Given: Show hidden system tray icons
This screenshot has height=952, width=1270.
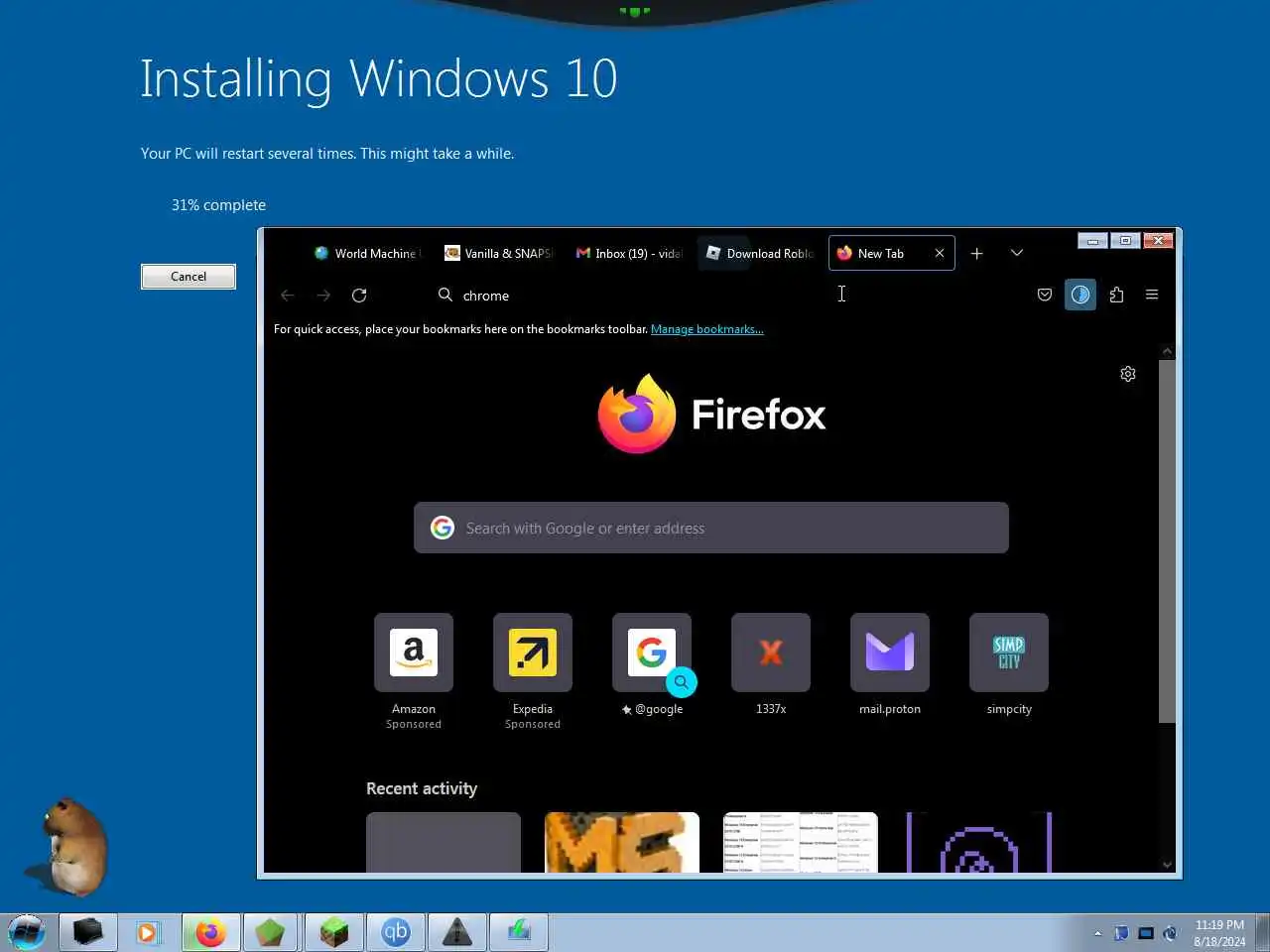Looking at the screenshot, I should click(x=1097, y=933).
